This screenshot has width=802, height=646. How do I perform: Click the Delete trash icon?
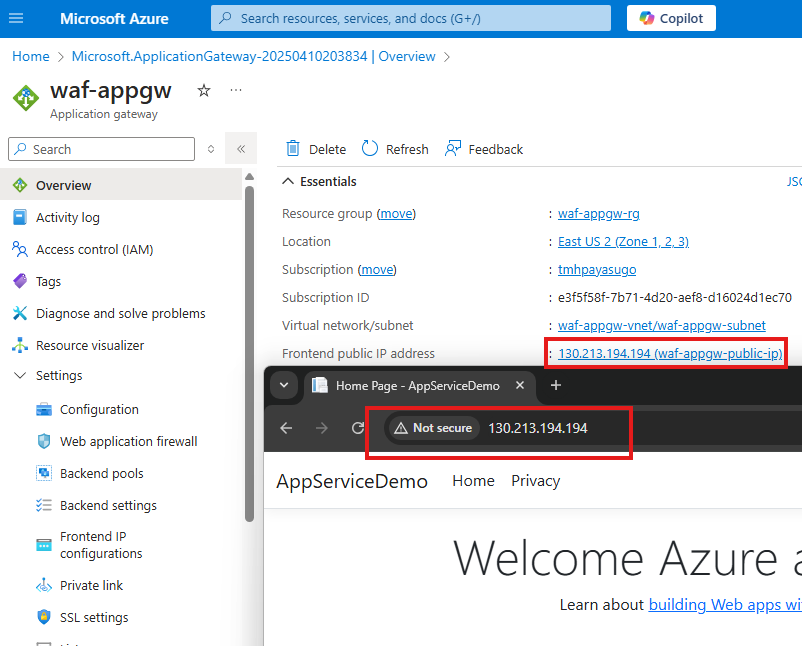coord(293,148)
